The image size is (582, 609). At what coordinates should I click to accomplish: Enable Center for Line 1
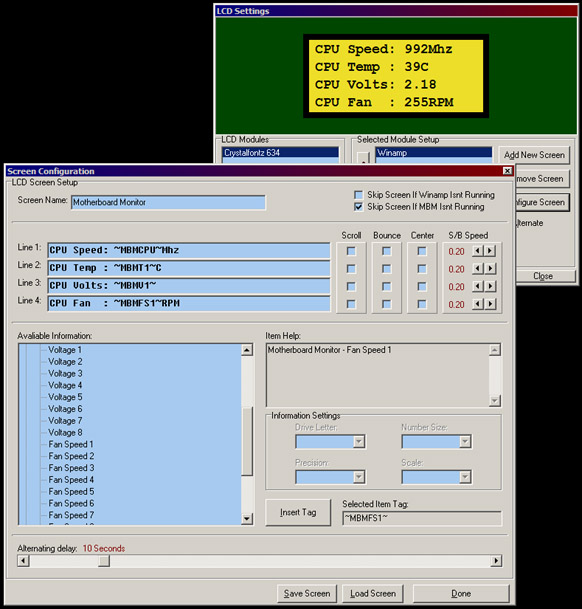[422, 251]
